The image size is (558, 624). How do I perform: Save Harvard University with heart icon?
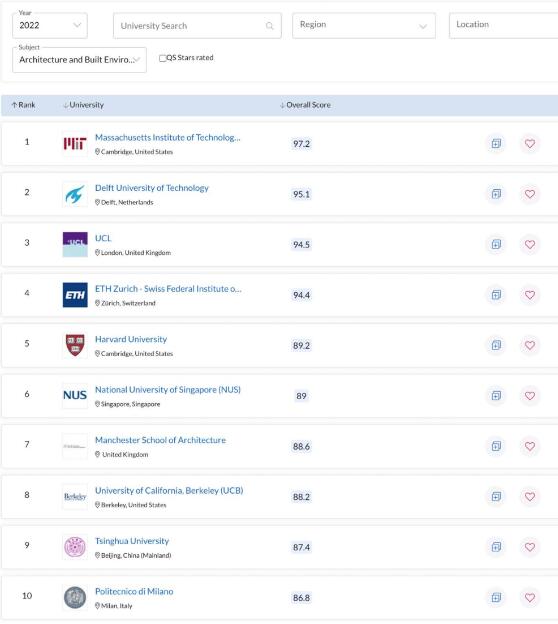pos(530,345)
